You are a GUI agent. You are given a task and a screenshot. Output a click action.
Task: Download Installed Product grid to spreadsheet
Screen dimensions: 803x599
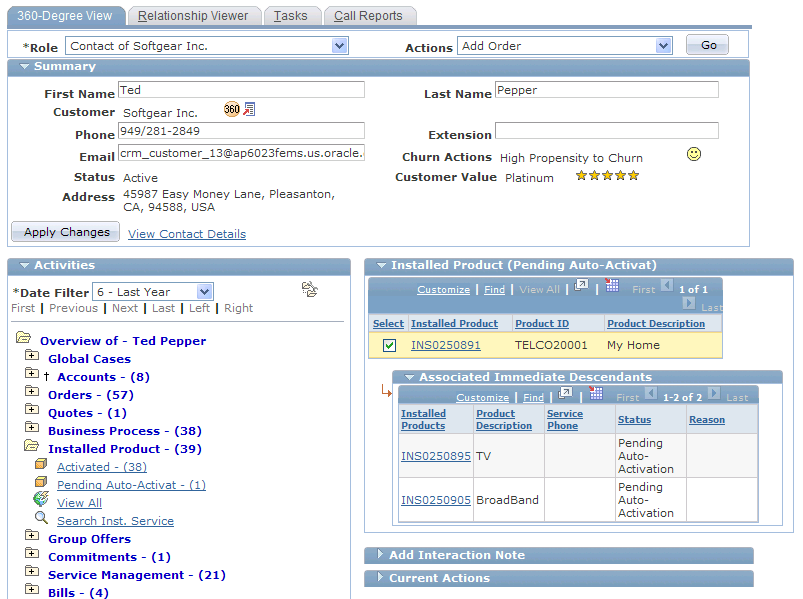pyautogui.click(x=612, y=285)
